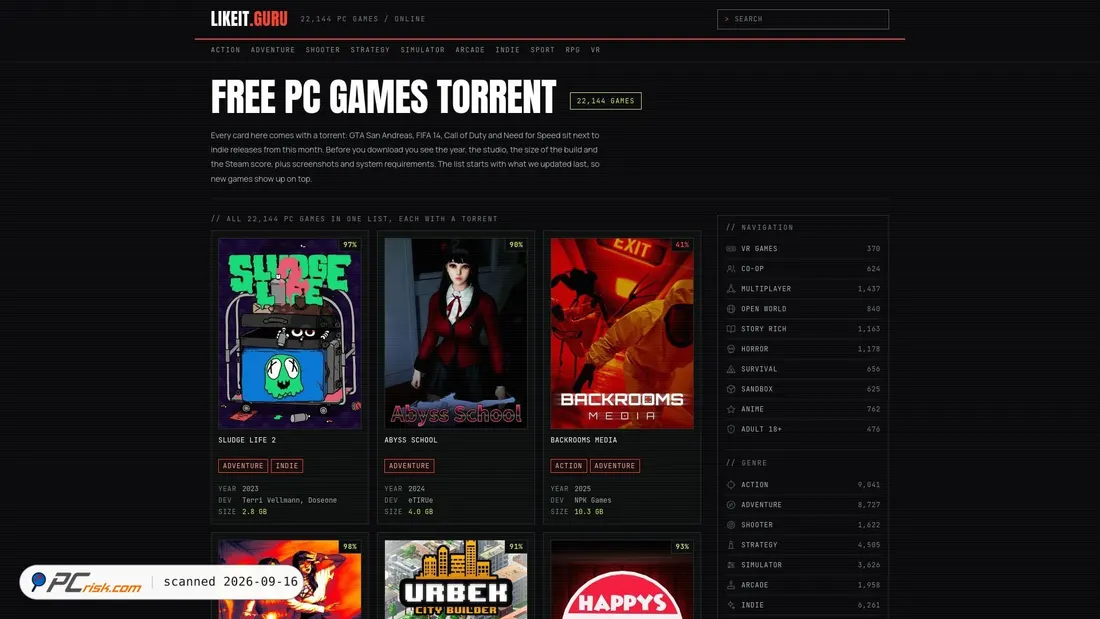
Task: Click the '22,144 GAMES' badge beside the heading
Action: tap(605, 101)
